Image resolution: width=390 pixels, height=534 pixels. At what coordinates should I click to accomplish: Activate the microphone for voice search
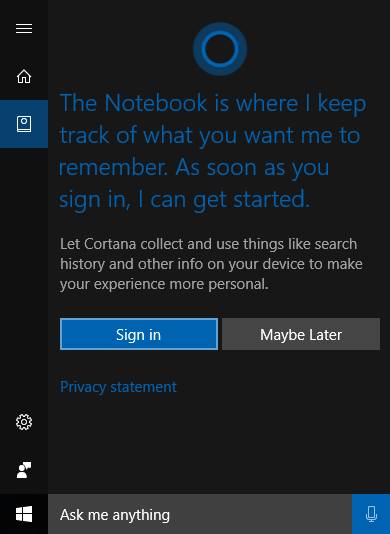tap(371, 514)
